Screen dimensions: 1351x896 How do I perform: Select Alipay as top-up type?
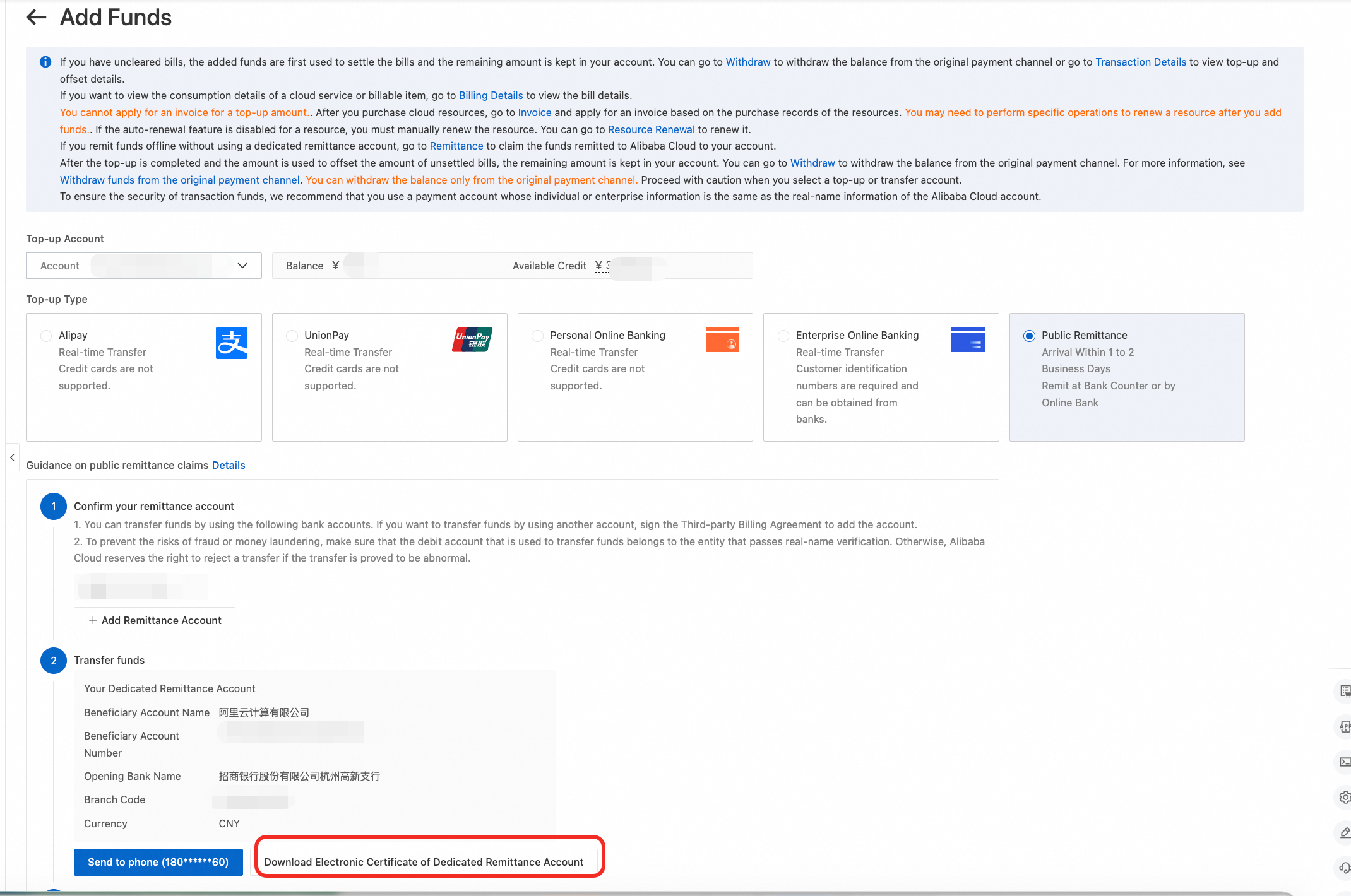(x=46, y=336)
